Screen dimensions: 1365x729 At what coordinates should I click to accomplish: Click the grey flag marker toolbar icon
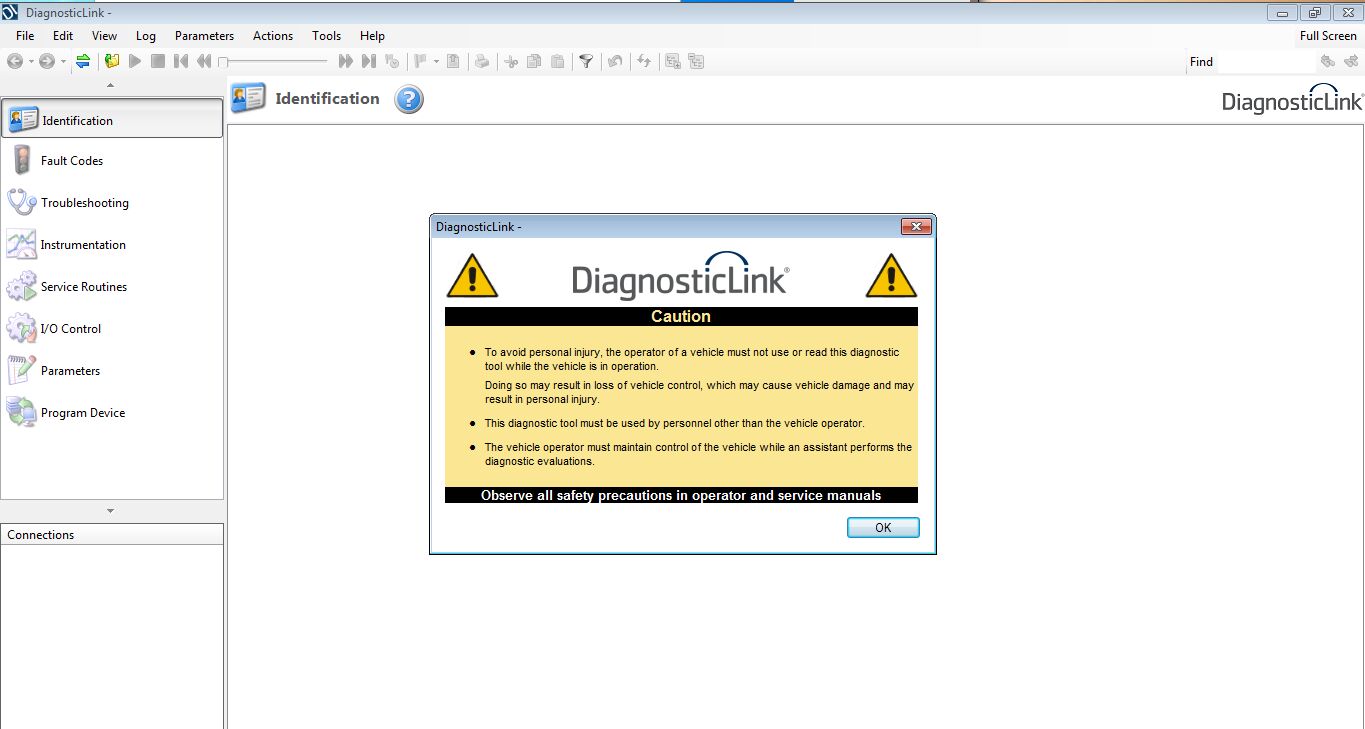tap(421, 61)
